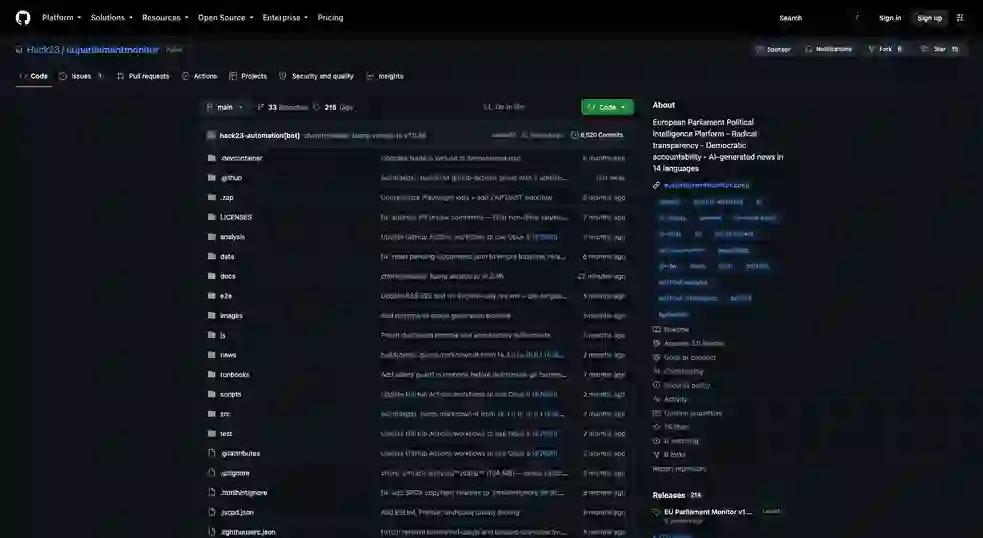Open the euparliamentmonitor repository link
Image resolution: width=983 pixels, height=538 pixels.
pyautogui.click(x=112, y=50)
